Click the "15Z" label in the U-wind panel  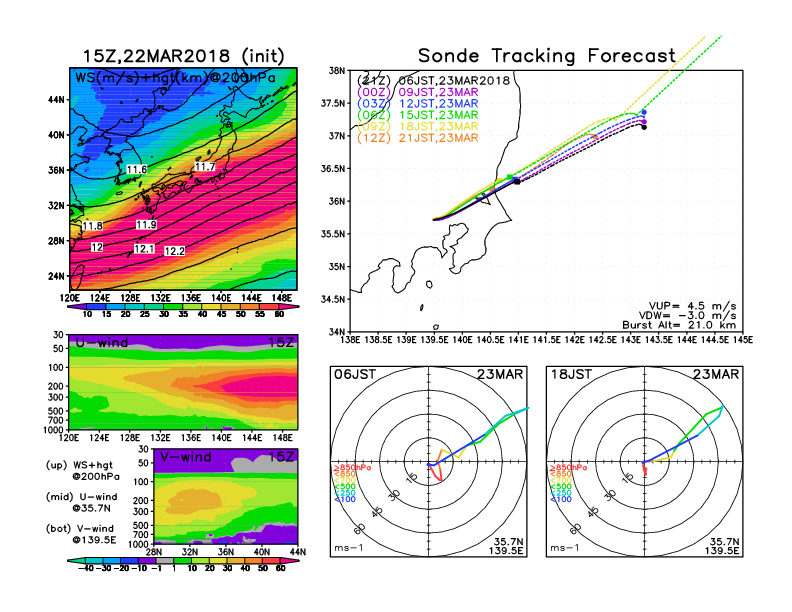tap(281, 342)
